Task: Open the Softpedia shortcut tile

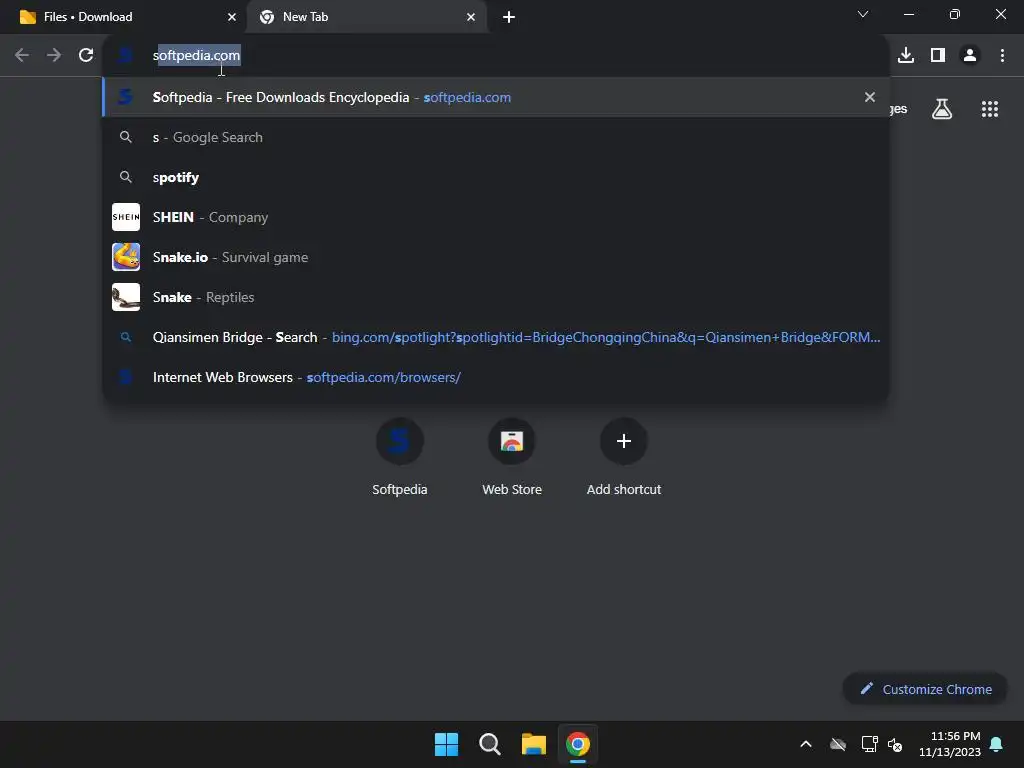Action: click(400, 457)
